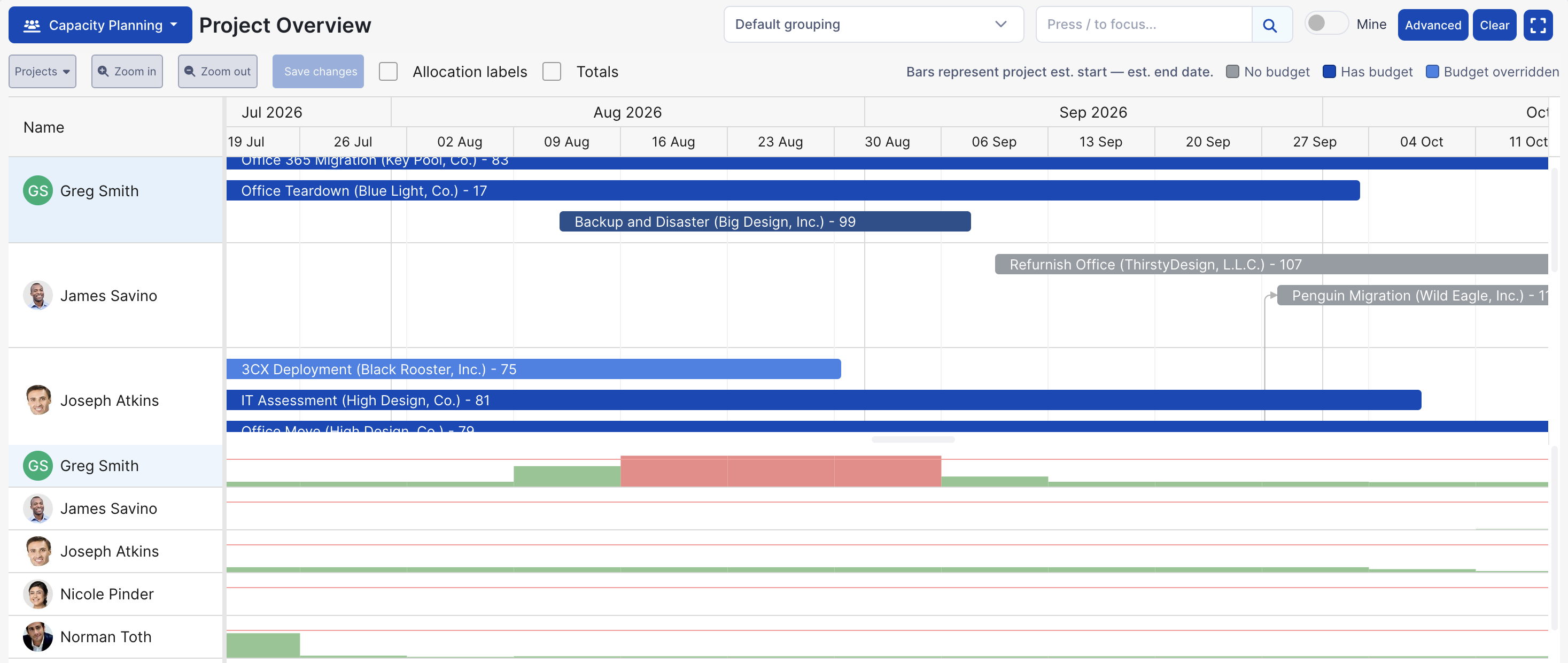1568x663 pixels.
Task: Open the Projects dropdown button
Action: click(x=42, y=71)
